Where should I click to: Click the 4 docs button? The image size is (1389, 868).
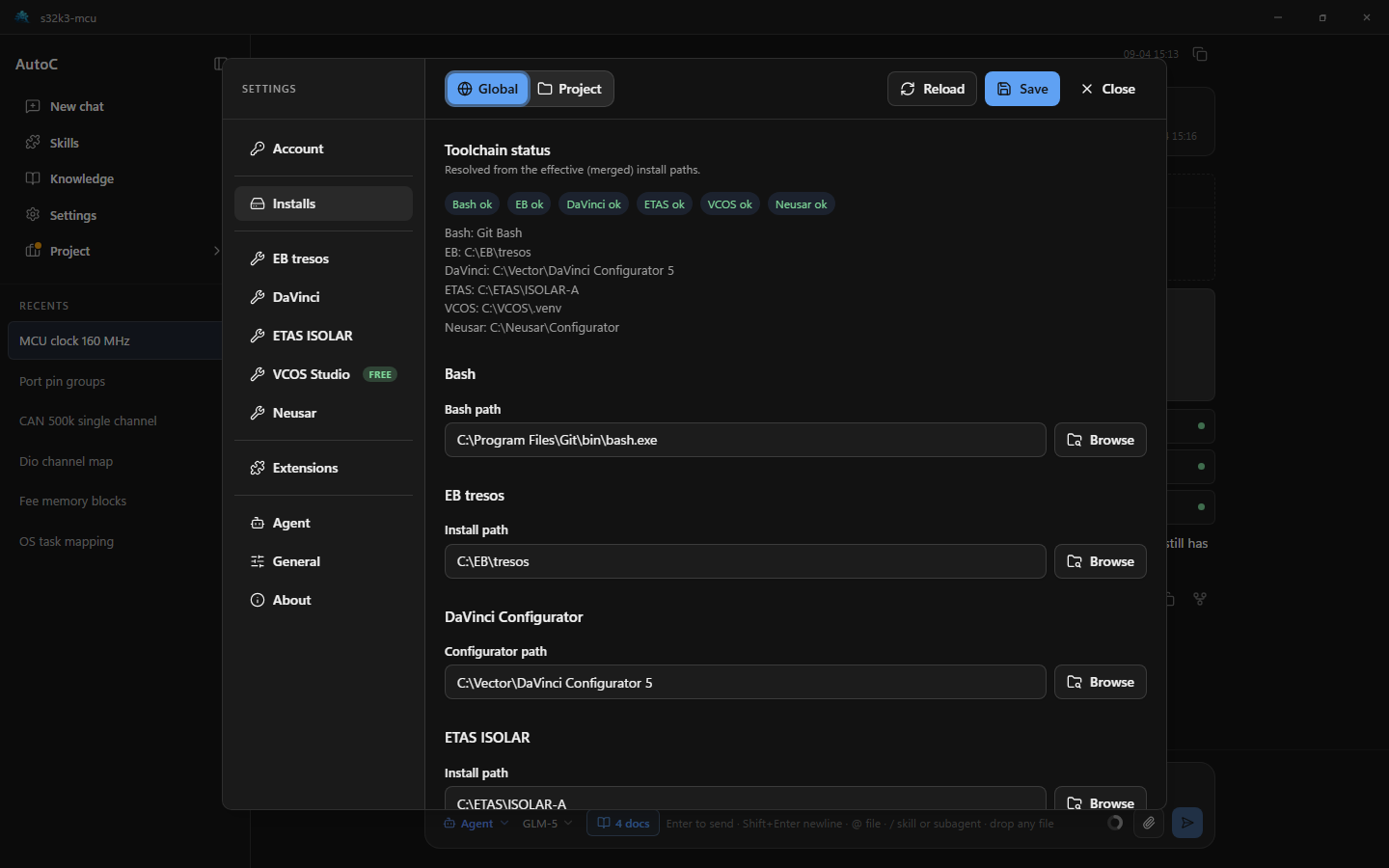[x=623, y=824]
